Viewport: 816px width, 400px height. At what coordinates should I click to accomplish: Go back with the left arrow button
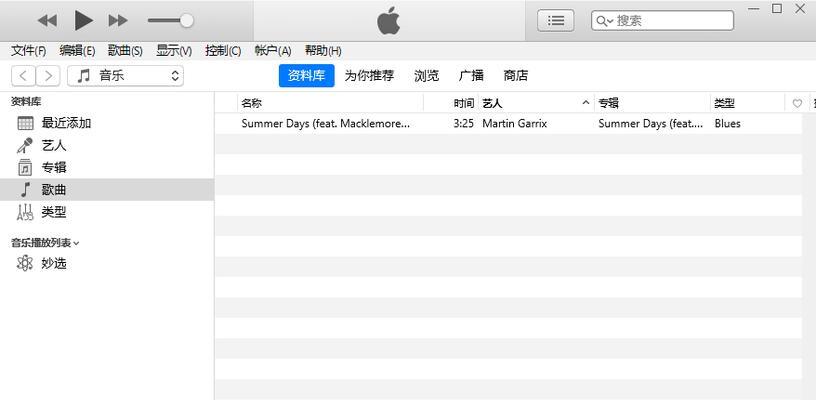[x=23, y=76]
